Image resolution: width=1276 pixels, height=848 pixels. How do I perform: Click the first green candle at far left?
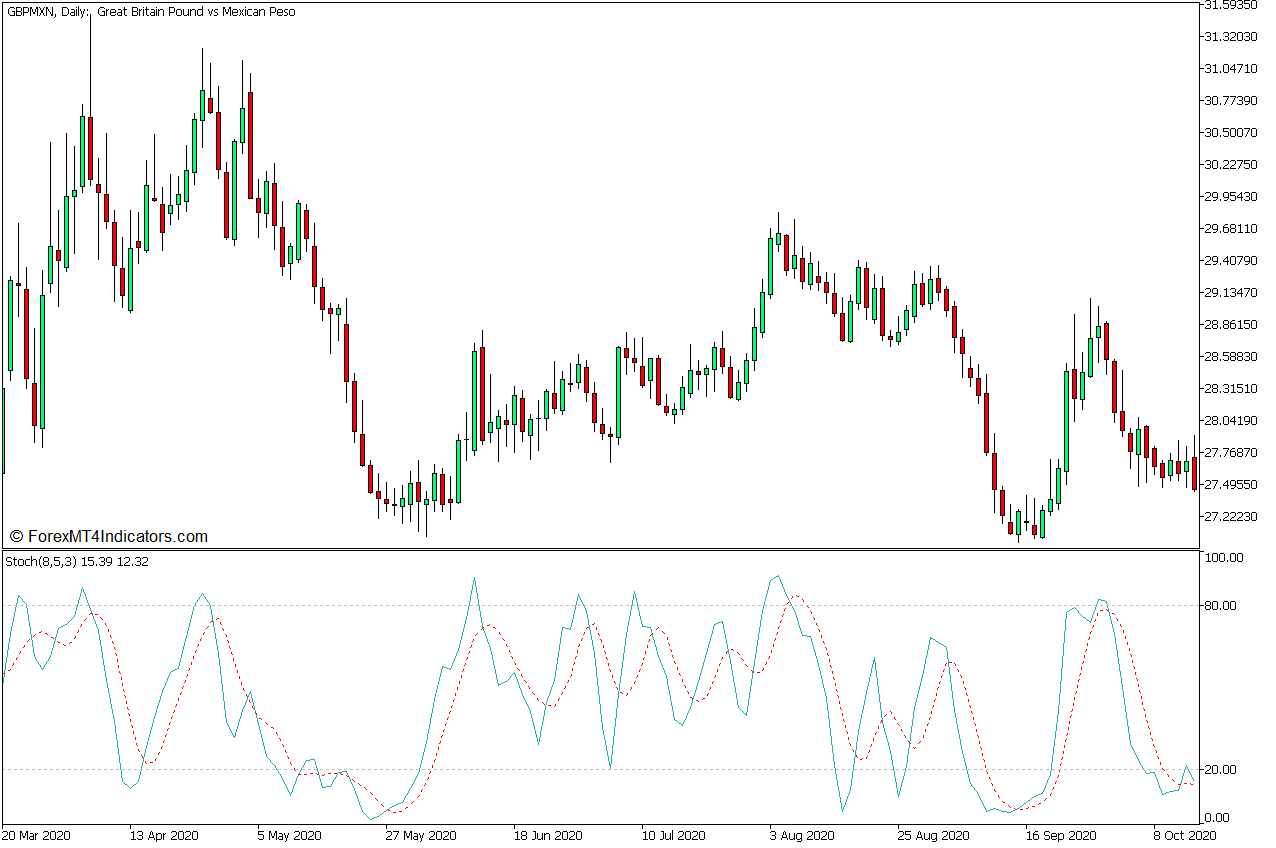pyautogui.click(x=11, y=325)
